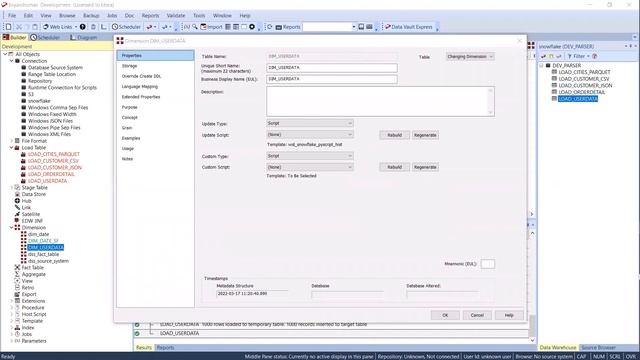Click the monitor icon after the reports combo
The height and width of the screenshot is (360, 640).
(361, 27)
